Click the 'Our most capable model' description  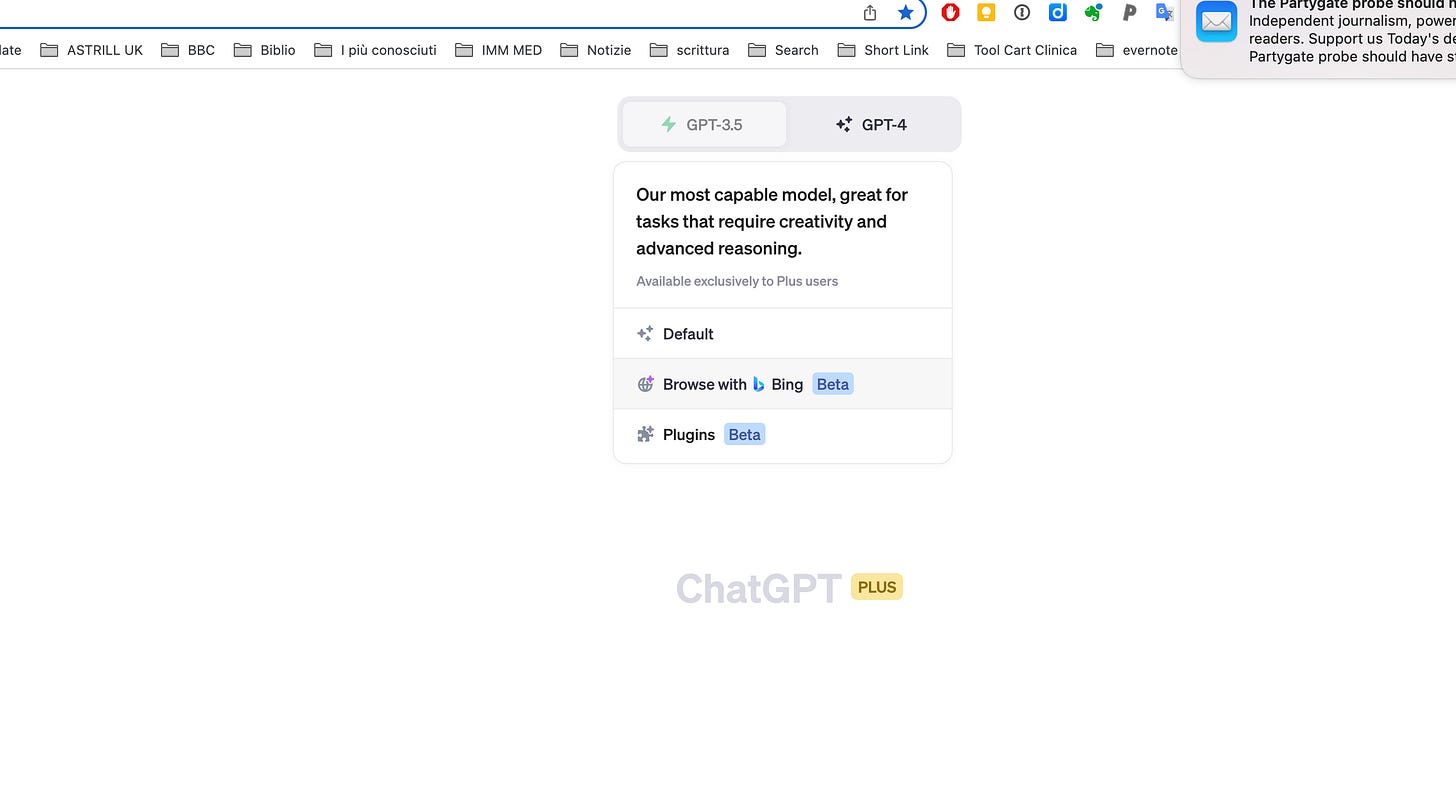(772, 221)
